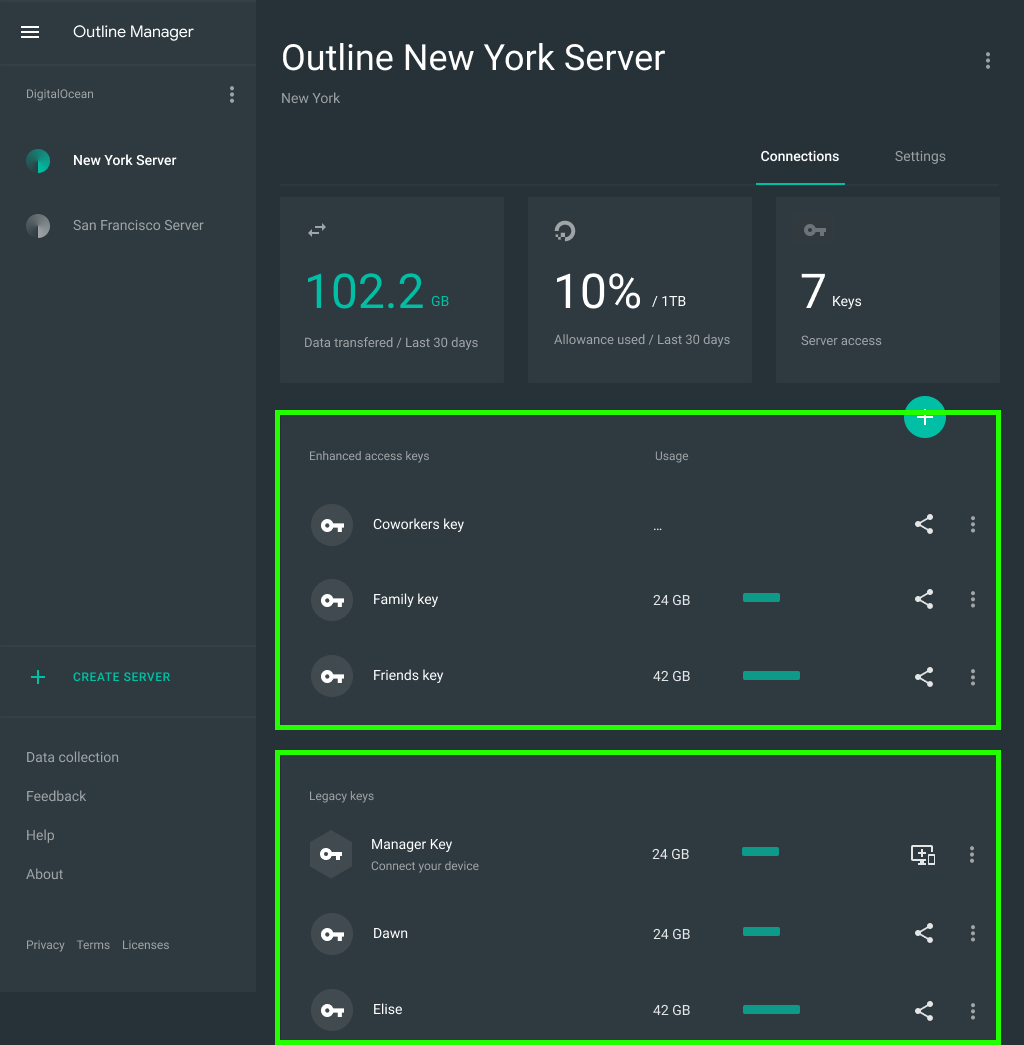Share Dawn's access key
The width and height of the screenshot is (1024, 1045).
pyautogui.click(x=924, y=933)
